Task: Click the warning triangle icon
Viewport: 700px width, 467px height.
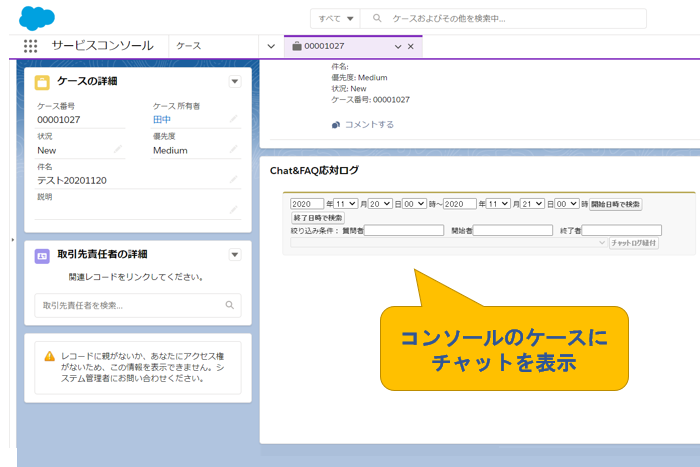Action: click(50, 356)
